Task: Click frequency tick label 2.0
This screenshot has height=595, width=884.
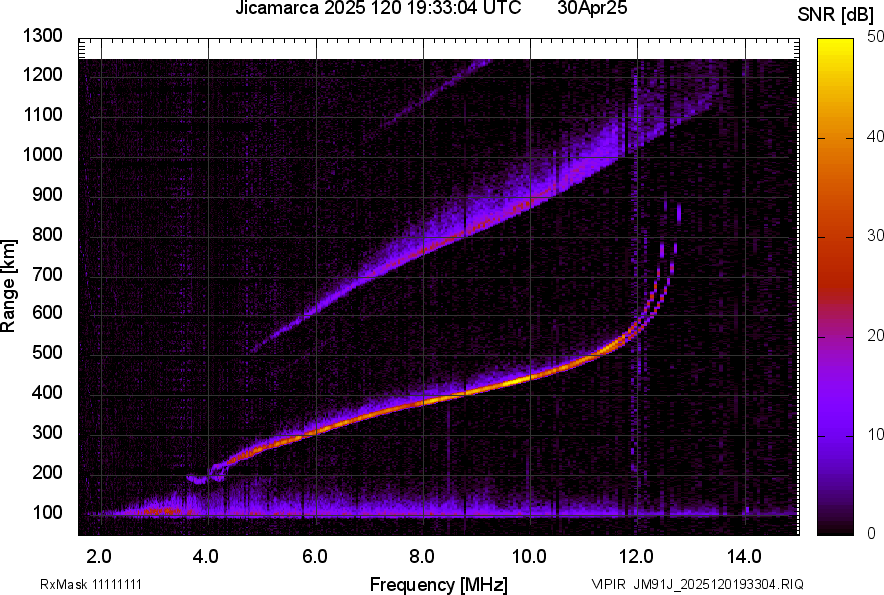Action: 98,557
